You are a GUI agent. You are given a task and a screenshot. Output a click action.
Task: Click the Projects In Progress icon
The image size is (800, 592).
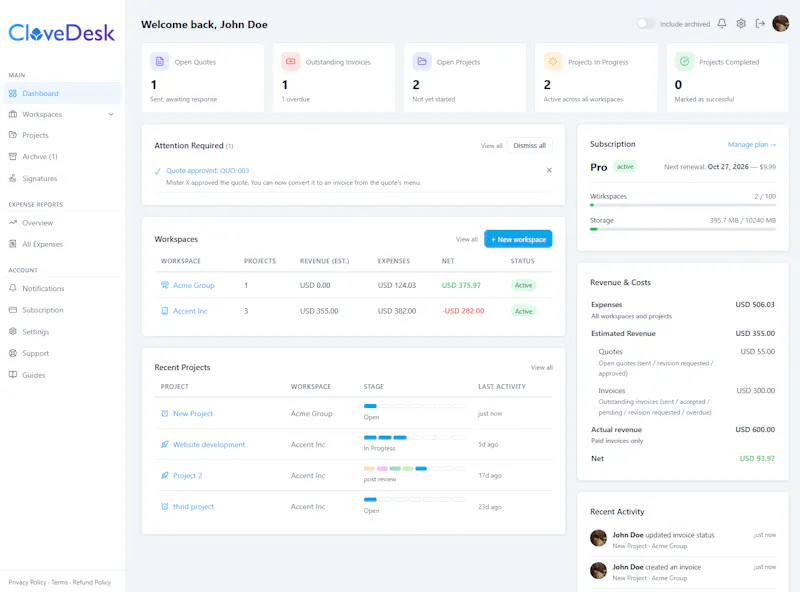pyautogui.click(x=553, y=62)
